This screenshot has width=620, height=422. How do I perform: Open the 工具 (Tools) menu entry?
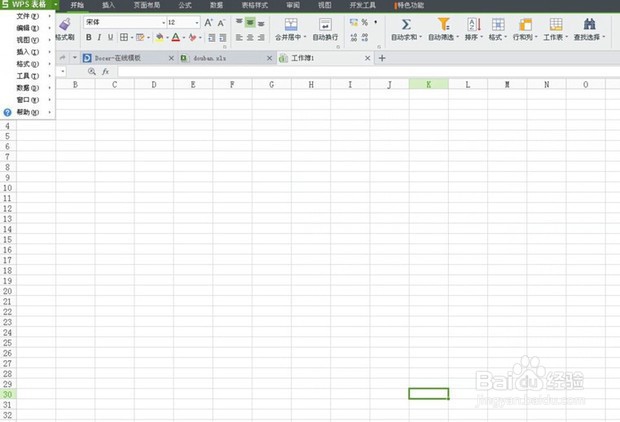click(28, 76)
